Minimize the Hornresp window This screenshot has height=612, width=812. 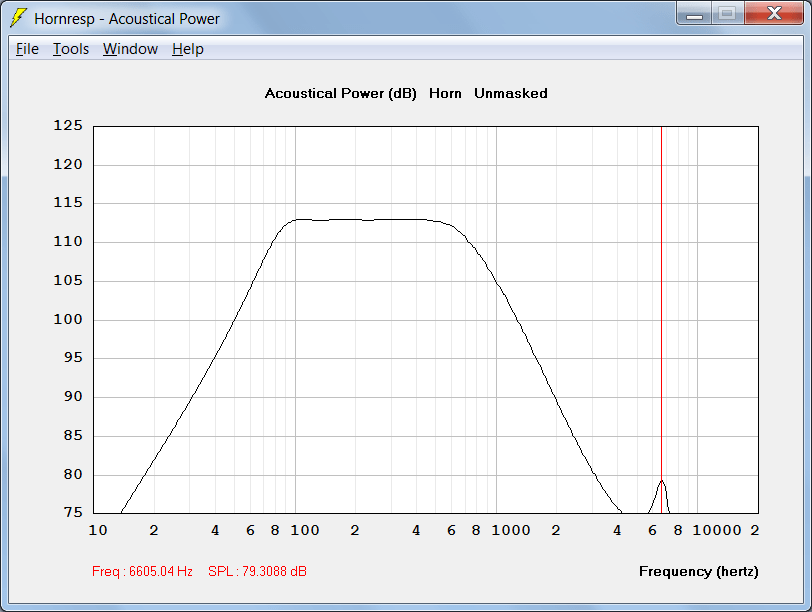coord(694,13)
